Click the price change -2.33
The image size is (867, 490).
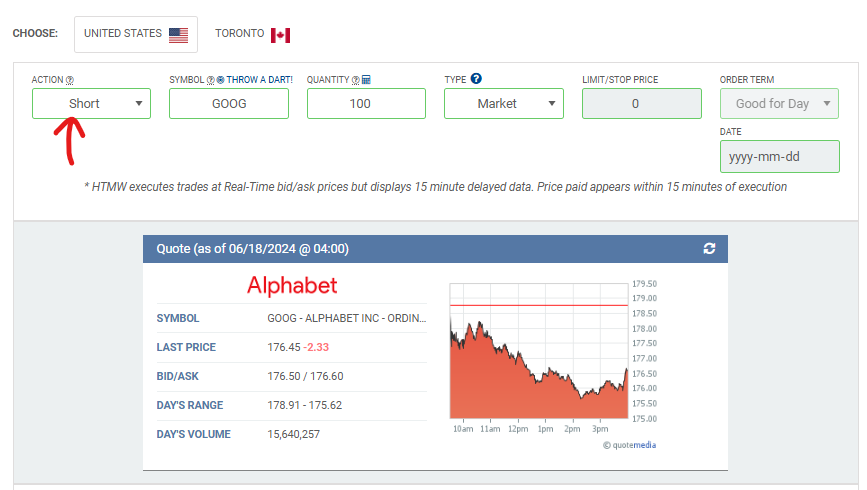coord(316,347)
